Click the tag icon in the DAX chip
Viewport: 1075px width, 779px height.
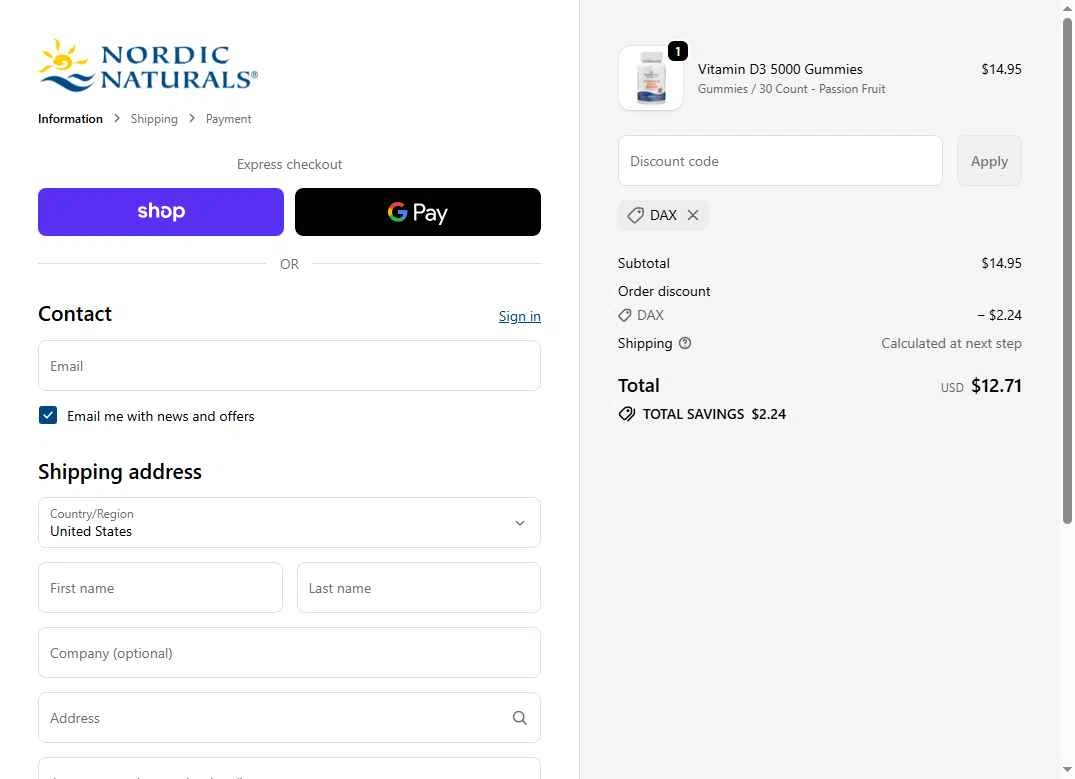coord(636,215)
